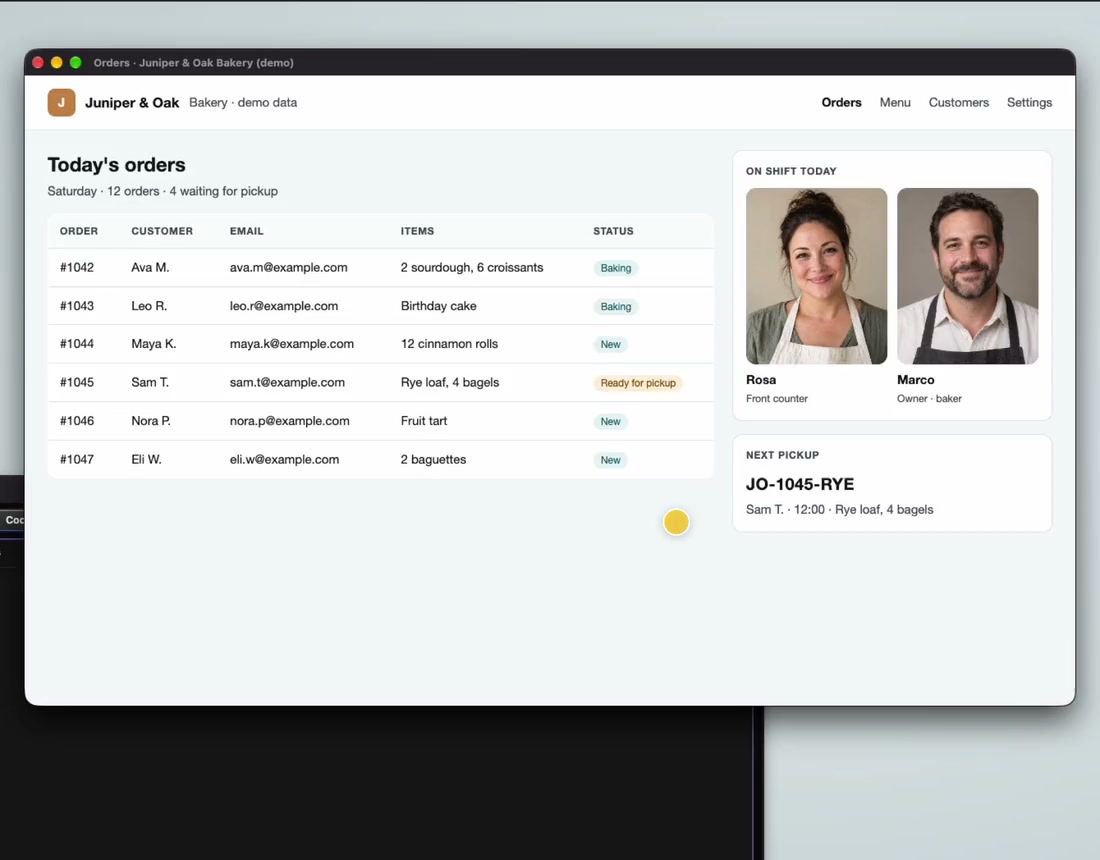
Task: Click the 'ON SHIFT TODAY' panel label
Action: click(791, 171)
